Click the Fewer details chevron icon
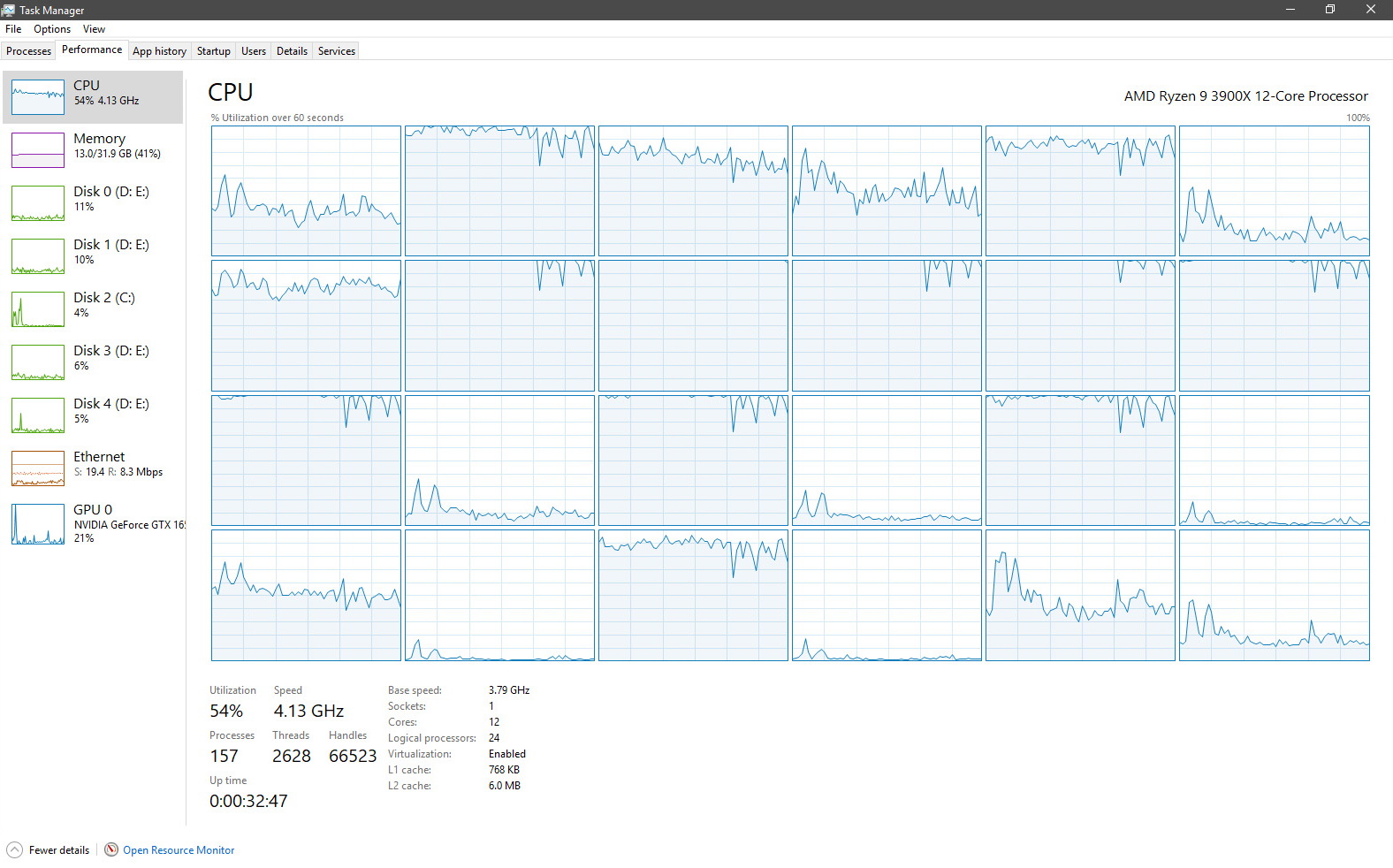The image size is (1393, 868). [14, 849]
